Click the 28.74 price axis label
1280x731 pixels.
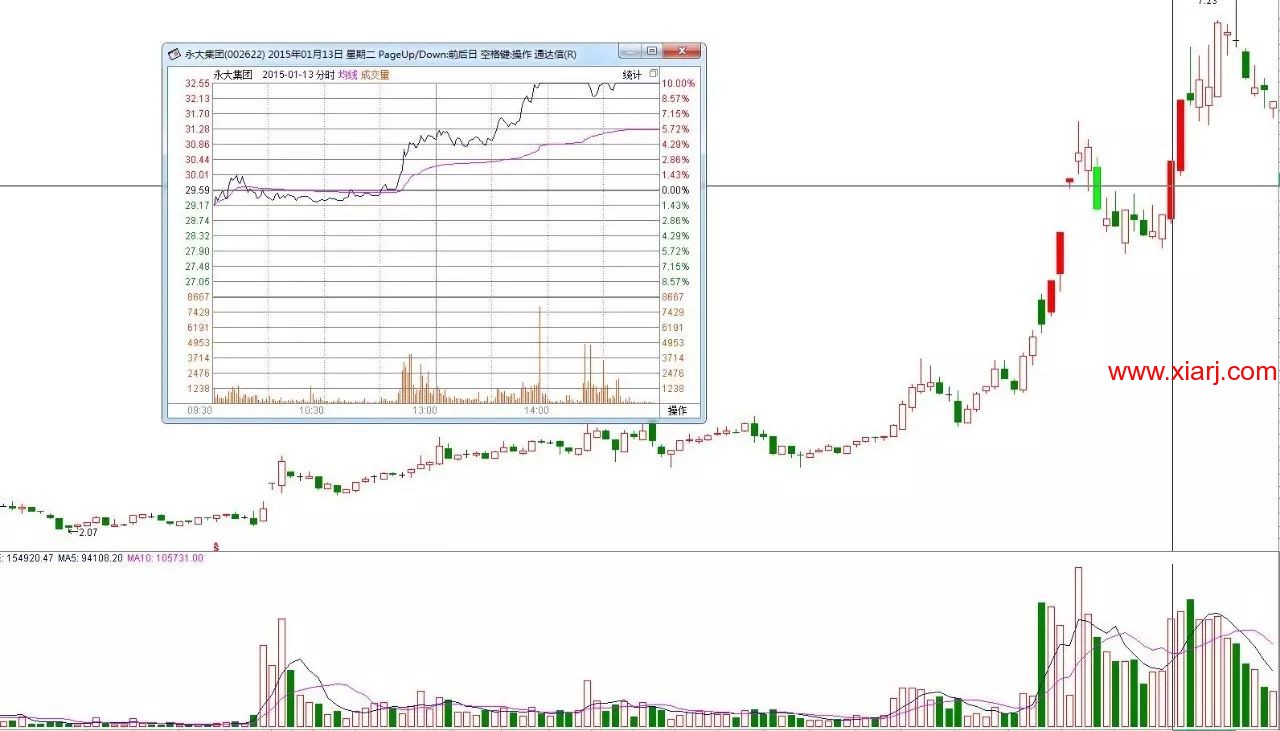pyautogui.click(x=197, y=220)
